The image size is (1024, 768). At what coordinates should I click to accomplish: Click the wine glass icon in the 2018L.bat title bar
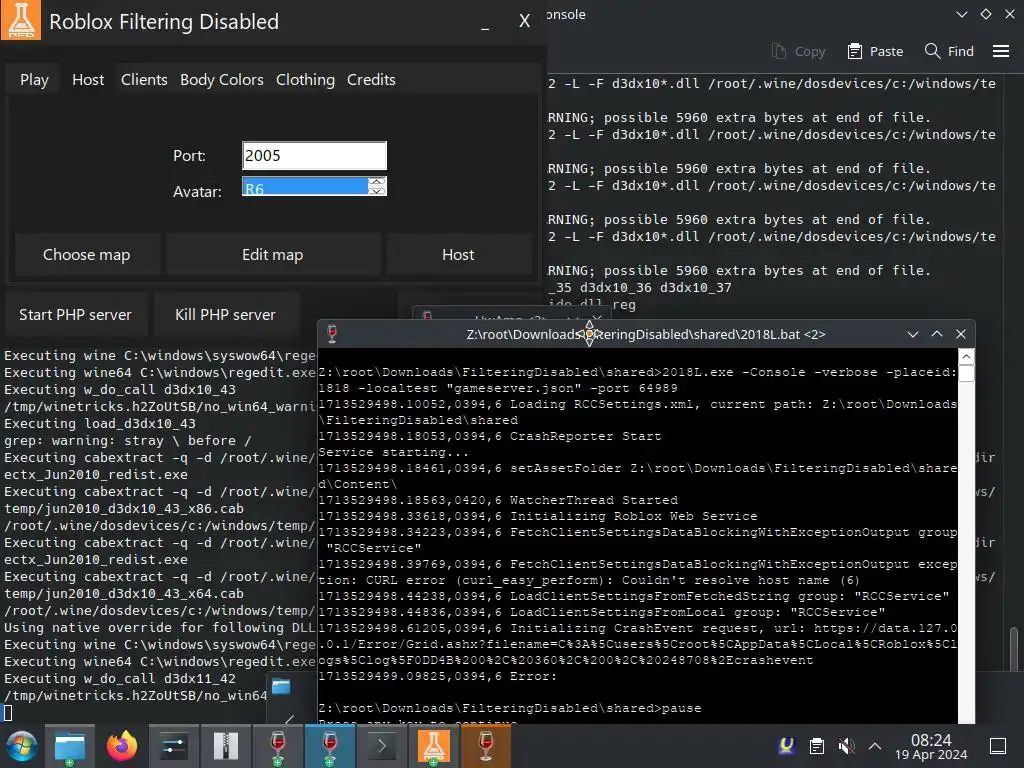pos(332,334)
